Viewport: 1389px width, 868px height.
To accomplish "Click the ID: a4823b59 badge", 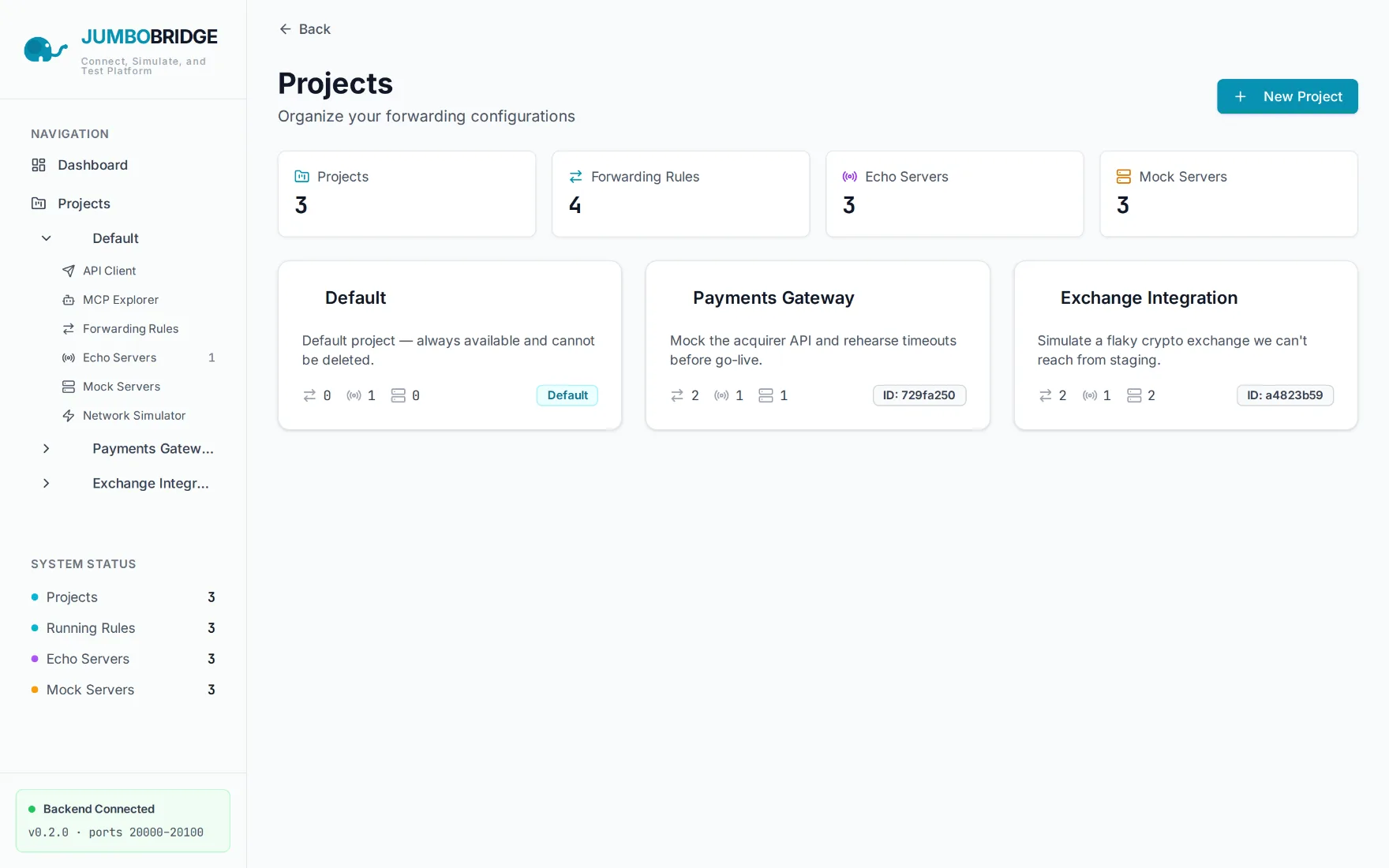I will pyautogui.click(x=1285, y=395).
